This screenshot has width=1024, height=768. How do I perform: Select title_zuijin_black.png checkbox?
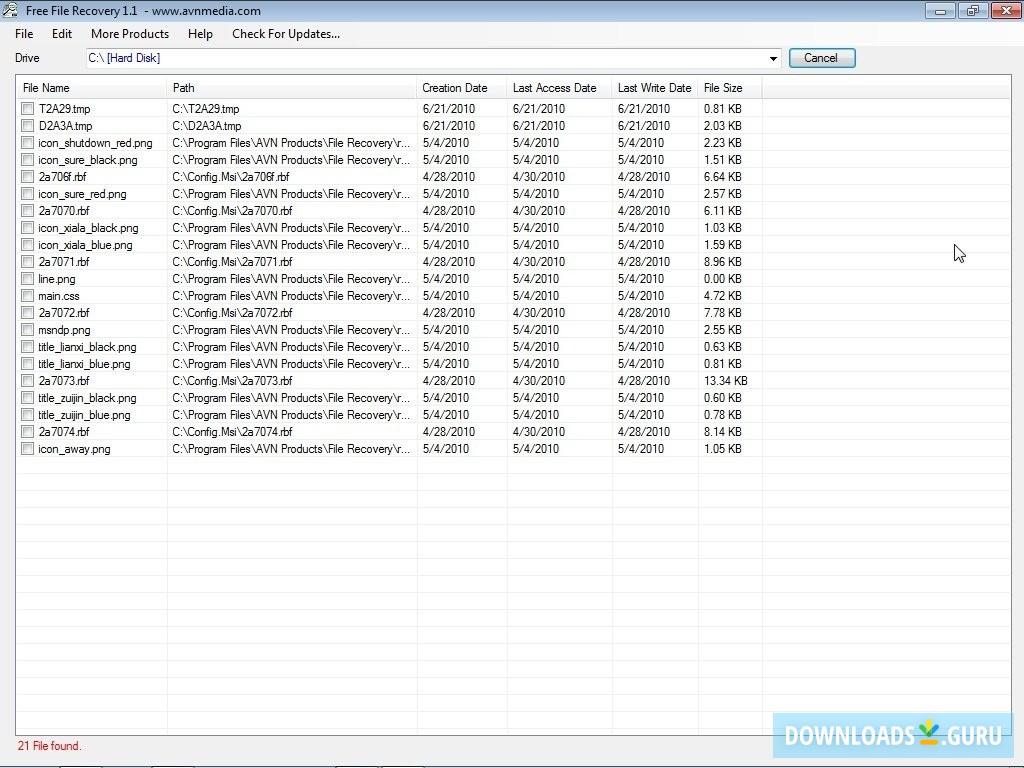27,397
